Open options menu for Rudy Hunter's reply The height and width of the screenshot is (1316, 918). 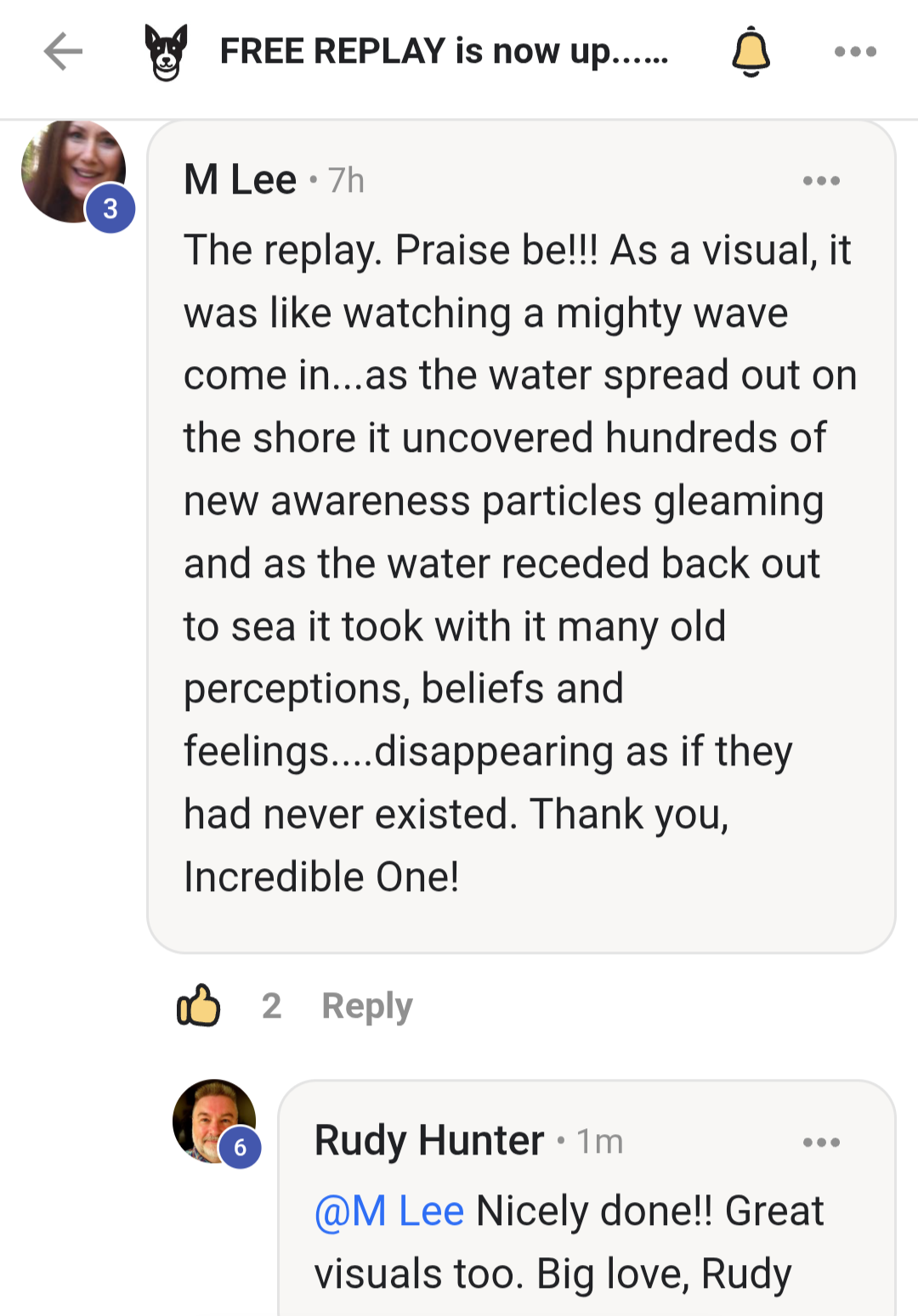click(821, 1143)
